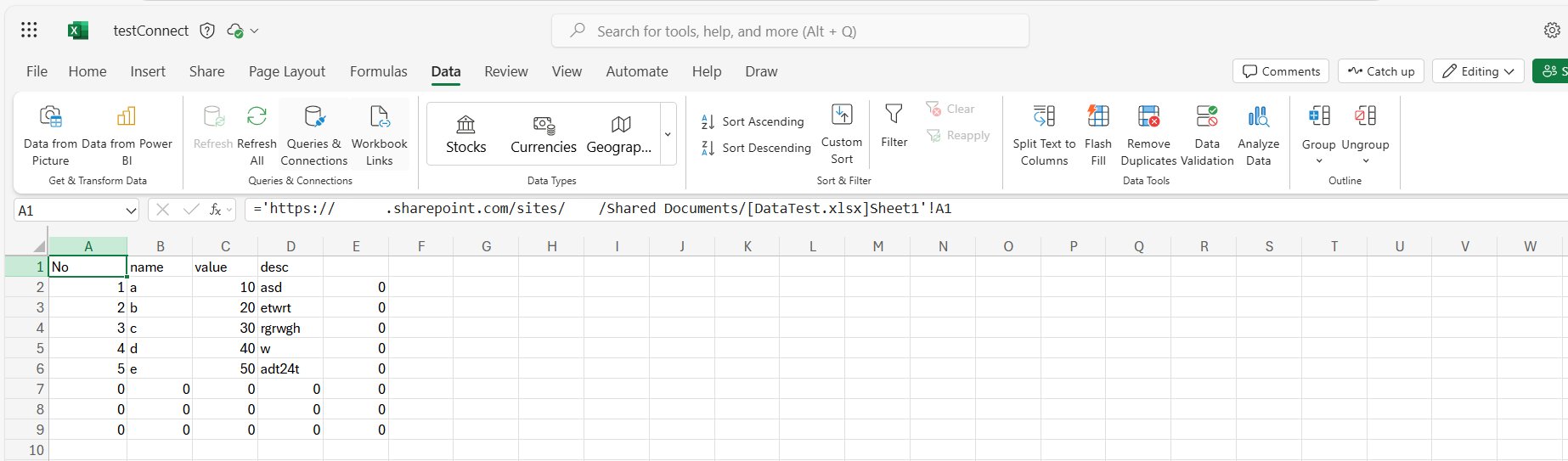Select the 'desc' header cell
Image resolution: width=1568 pixels, height=461 pixels.
[290, 267]
